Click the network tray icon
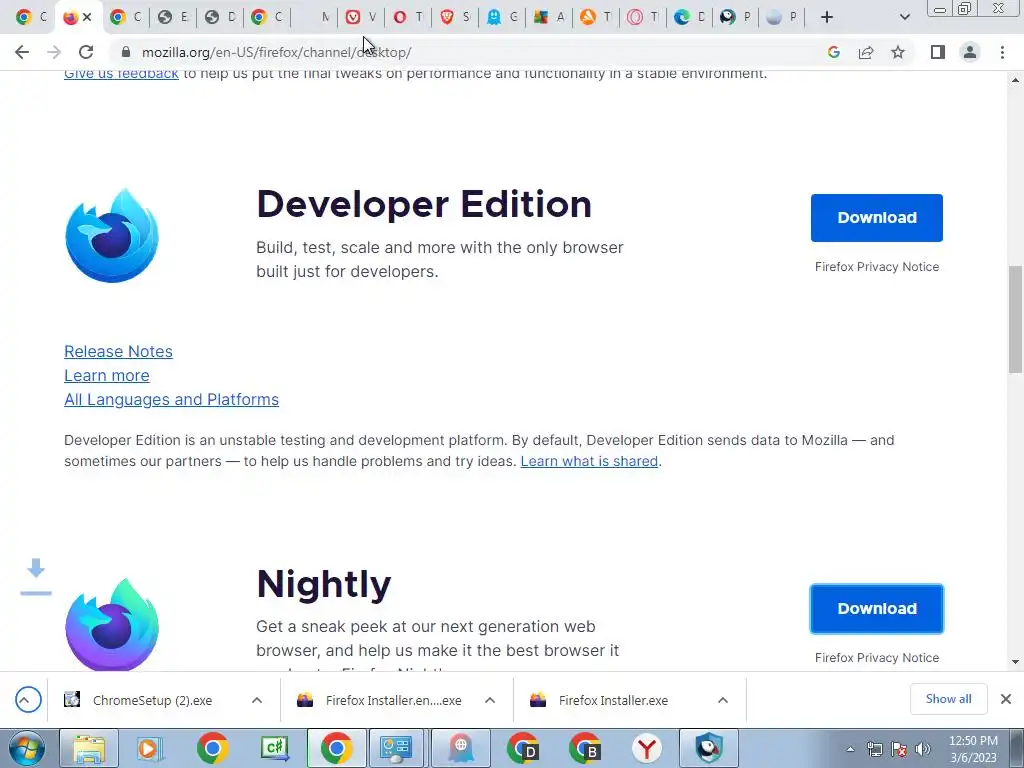 pyautogui.click(x=874, y=749)
